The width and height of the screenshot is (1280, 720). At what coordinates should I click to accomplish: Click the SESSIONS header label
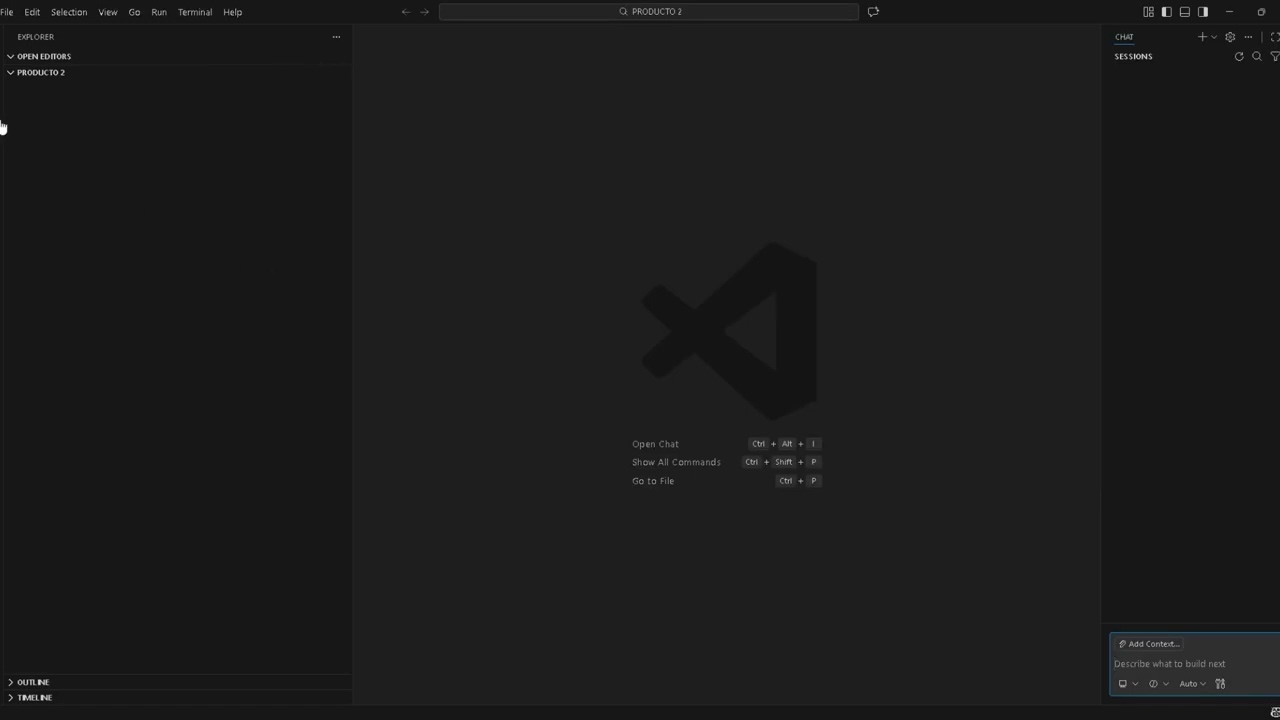(x=1133, y=56)
